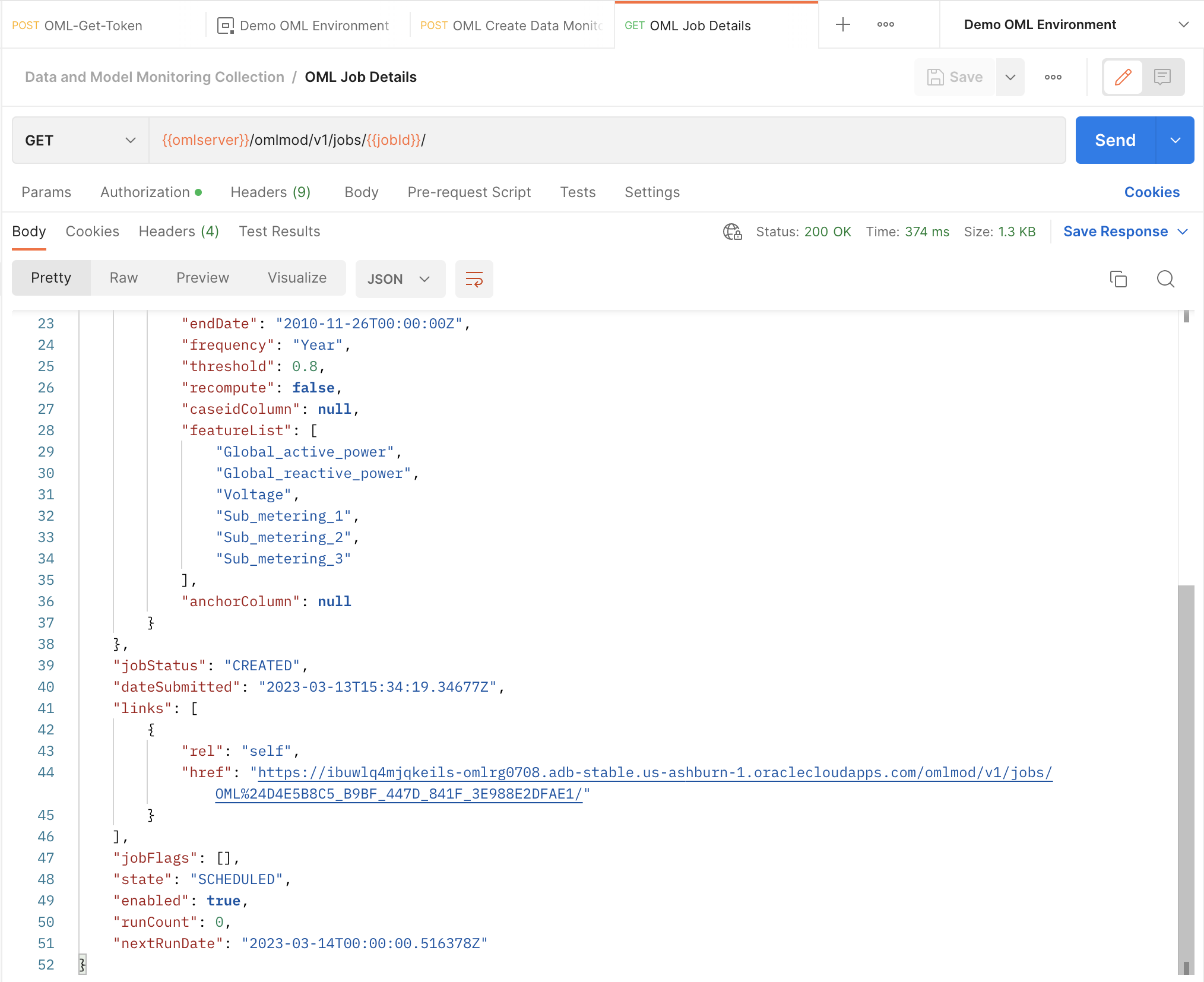
Task: Switch response view to Visualize
Action: (x=297, y=278)
